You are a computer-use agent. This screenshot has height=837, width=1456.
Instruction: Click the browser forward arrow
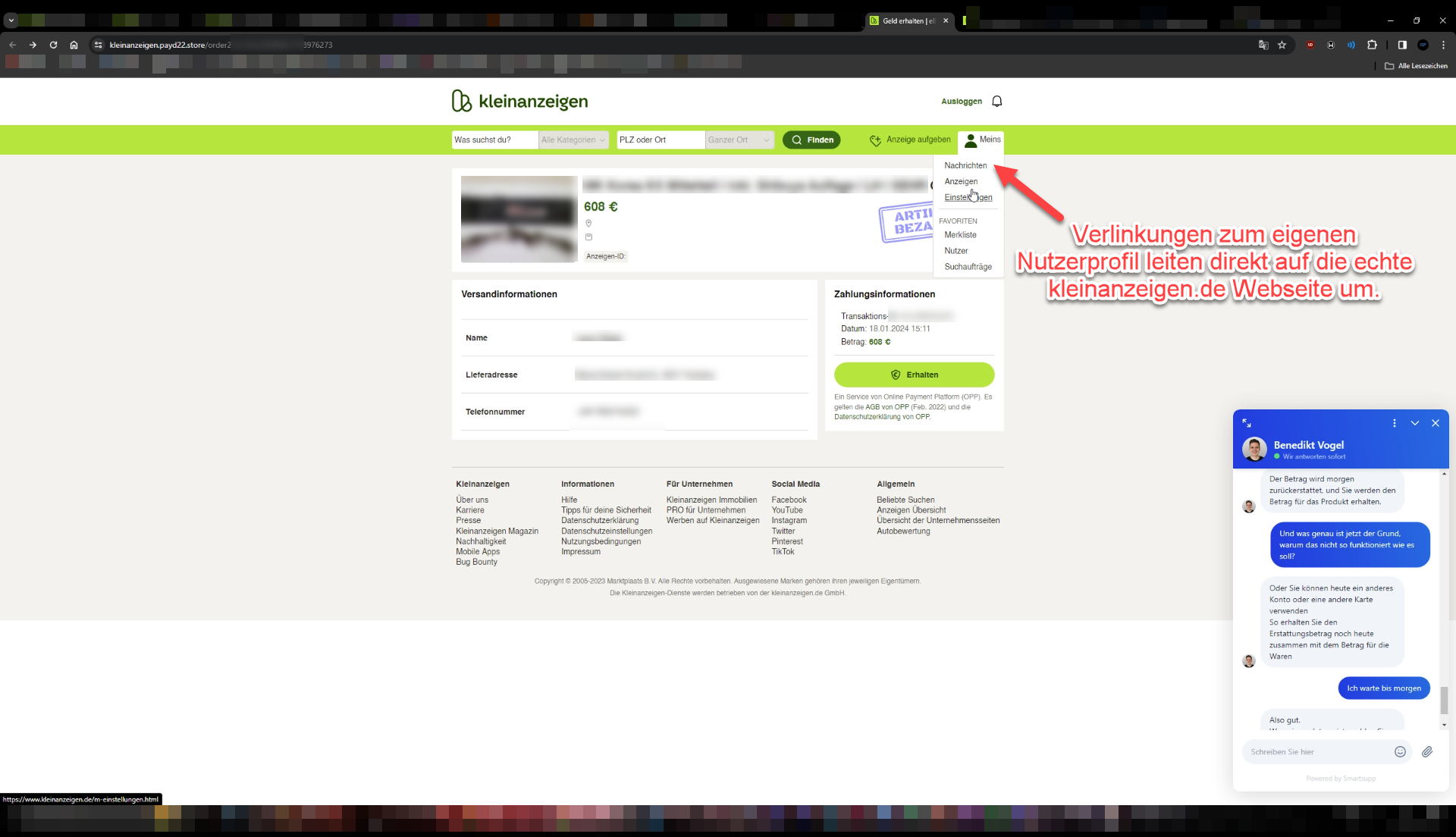pyautogui.click(x=33, y=45)
